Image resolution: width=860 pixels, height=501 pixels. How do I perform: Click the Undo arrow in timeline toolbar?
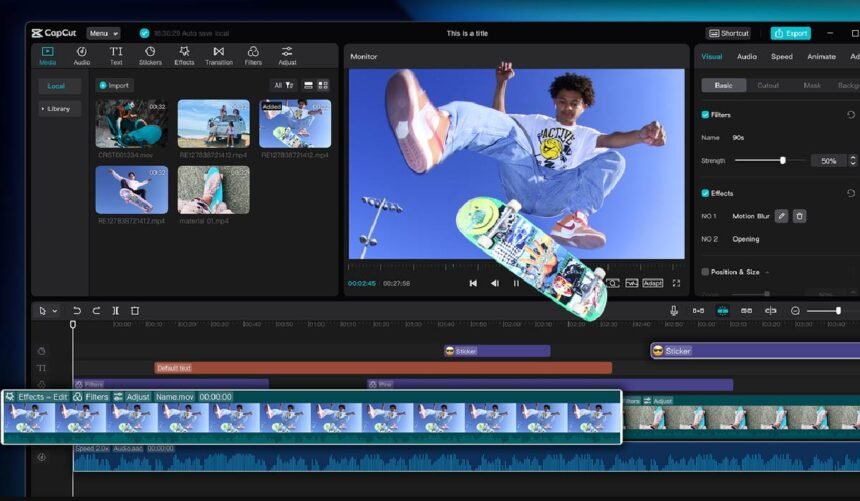tap(77, 311)
